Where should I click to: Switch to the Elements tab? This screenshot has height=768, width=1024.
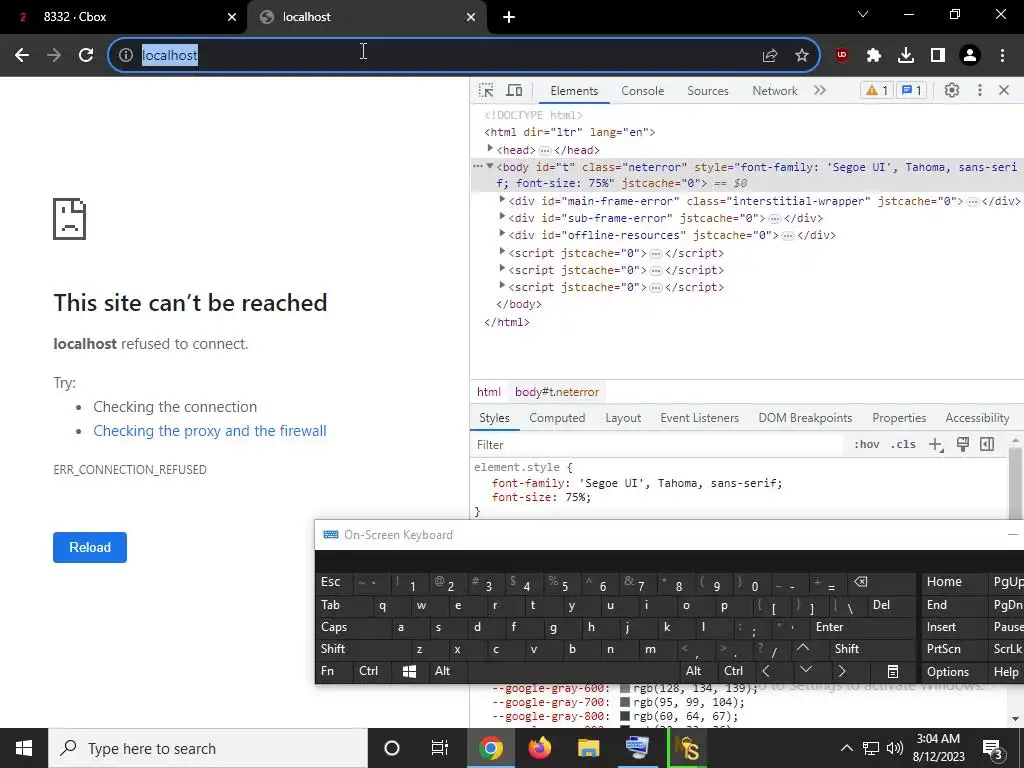click(574, 91)
